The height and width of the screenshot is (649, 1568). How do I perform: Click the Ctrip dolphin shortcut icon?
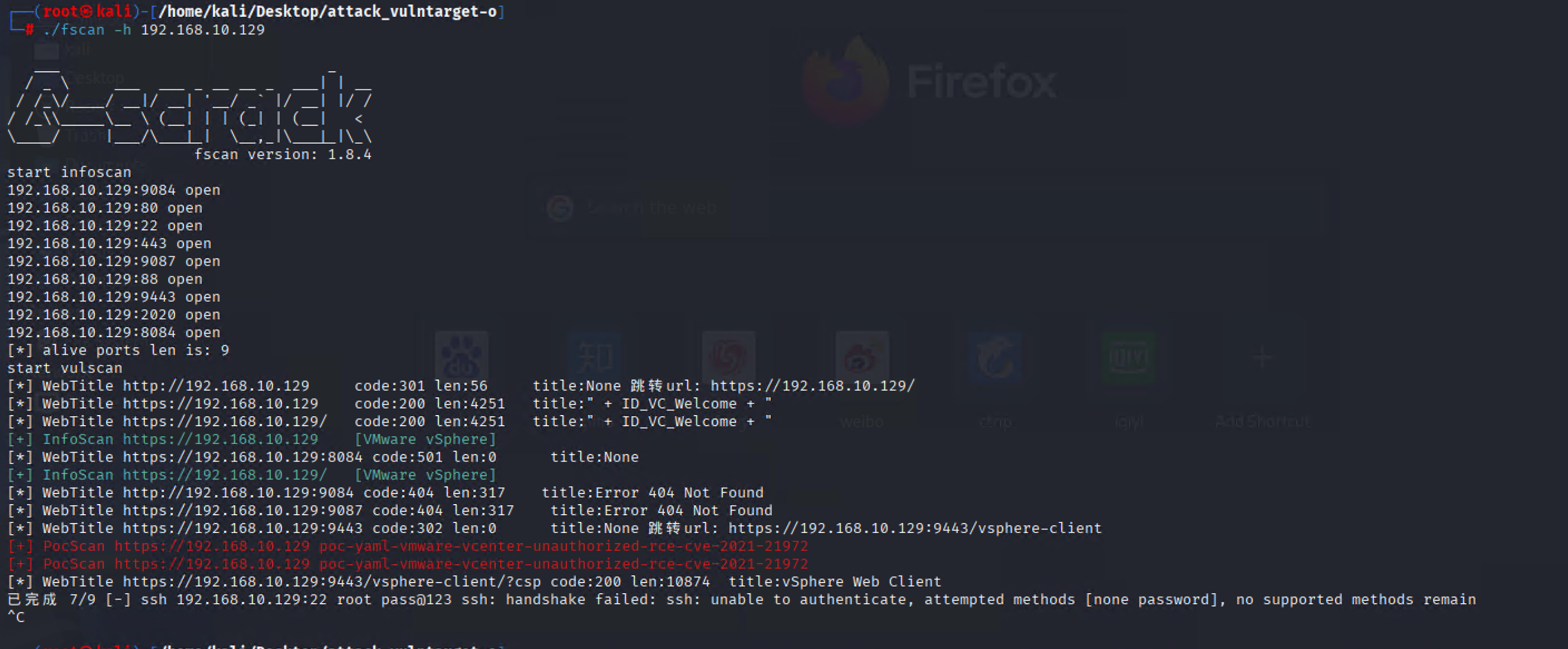click(996, 358)
